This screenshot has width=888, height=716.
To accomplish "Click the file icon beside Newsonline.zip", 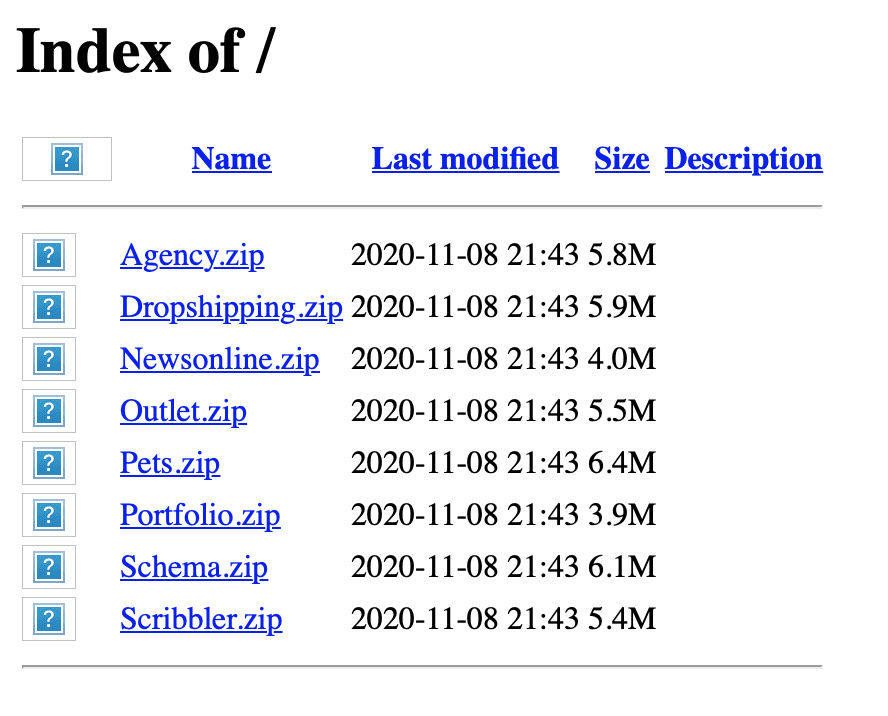I will 49,359.
